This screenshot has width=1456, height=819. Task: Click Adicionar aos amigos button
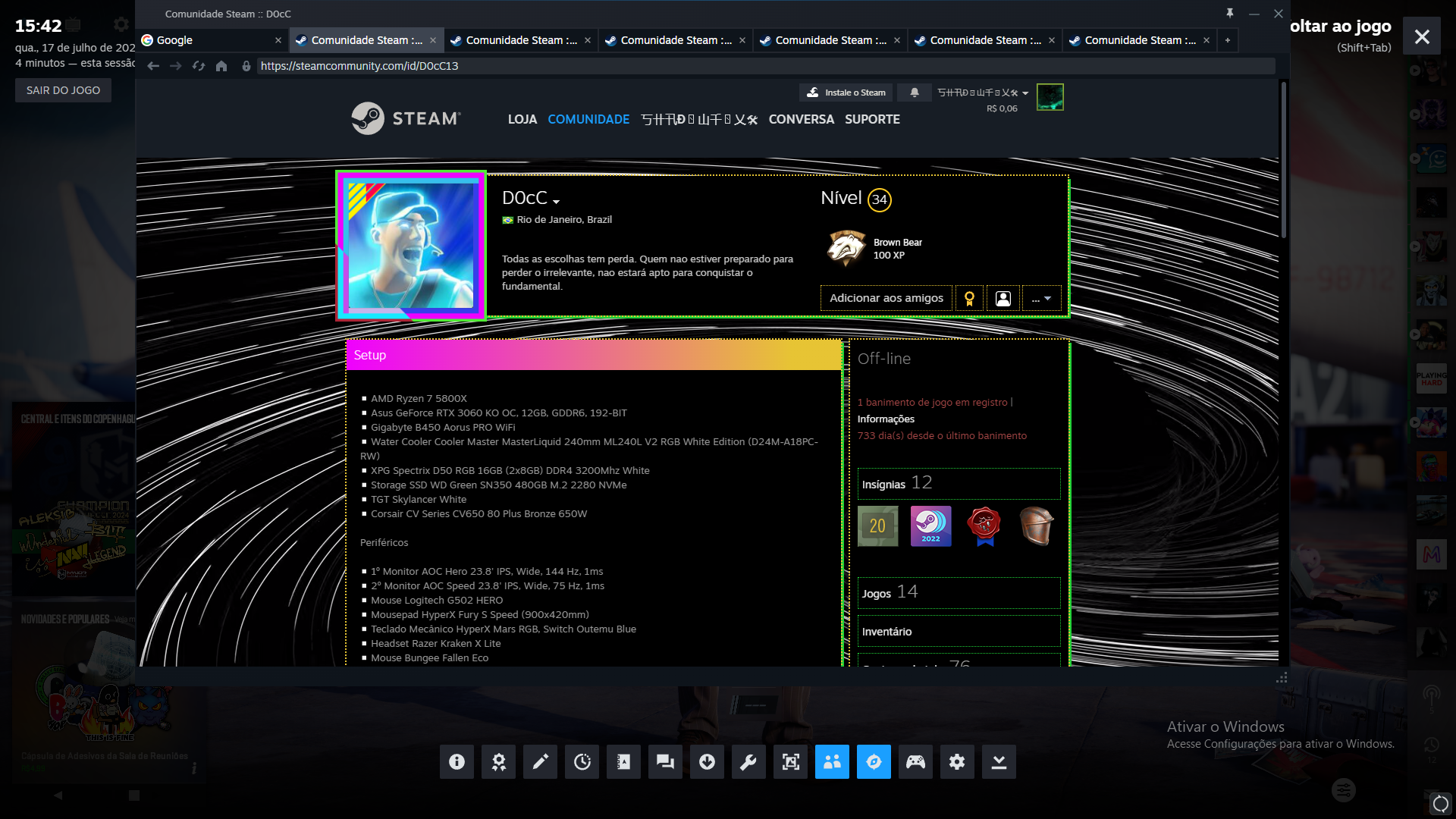coord(886,298)
